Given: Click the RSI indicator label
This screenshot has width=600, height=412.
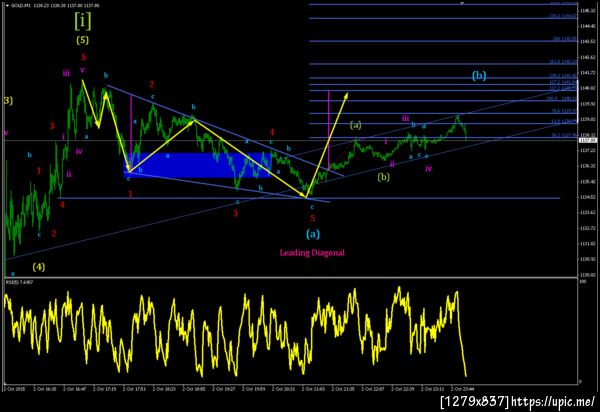Looking at the screenshot, I should point(19,282).
